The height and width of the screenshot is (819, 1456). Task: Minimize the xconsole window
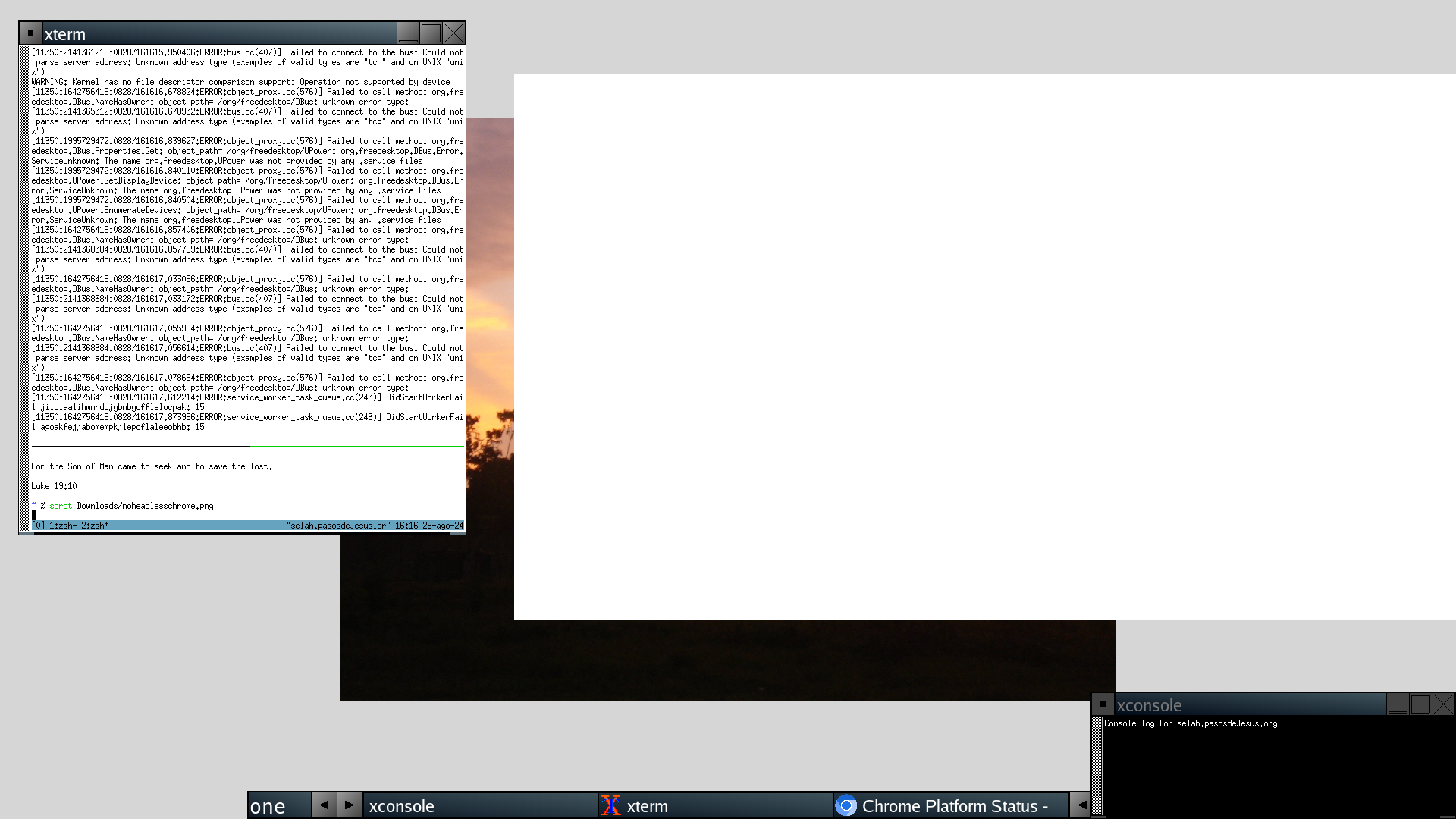point(1398,704)
